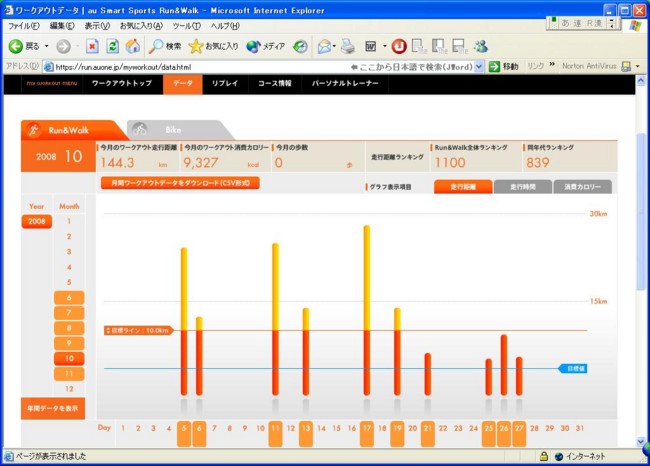The height and width of the screenshot is (466, 650).
Task: Click the Norton AntiVirus toolbar icon
Action: click(626, 66)
